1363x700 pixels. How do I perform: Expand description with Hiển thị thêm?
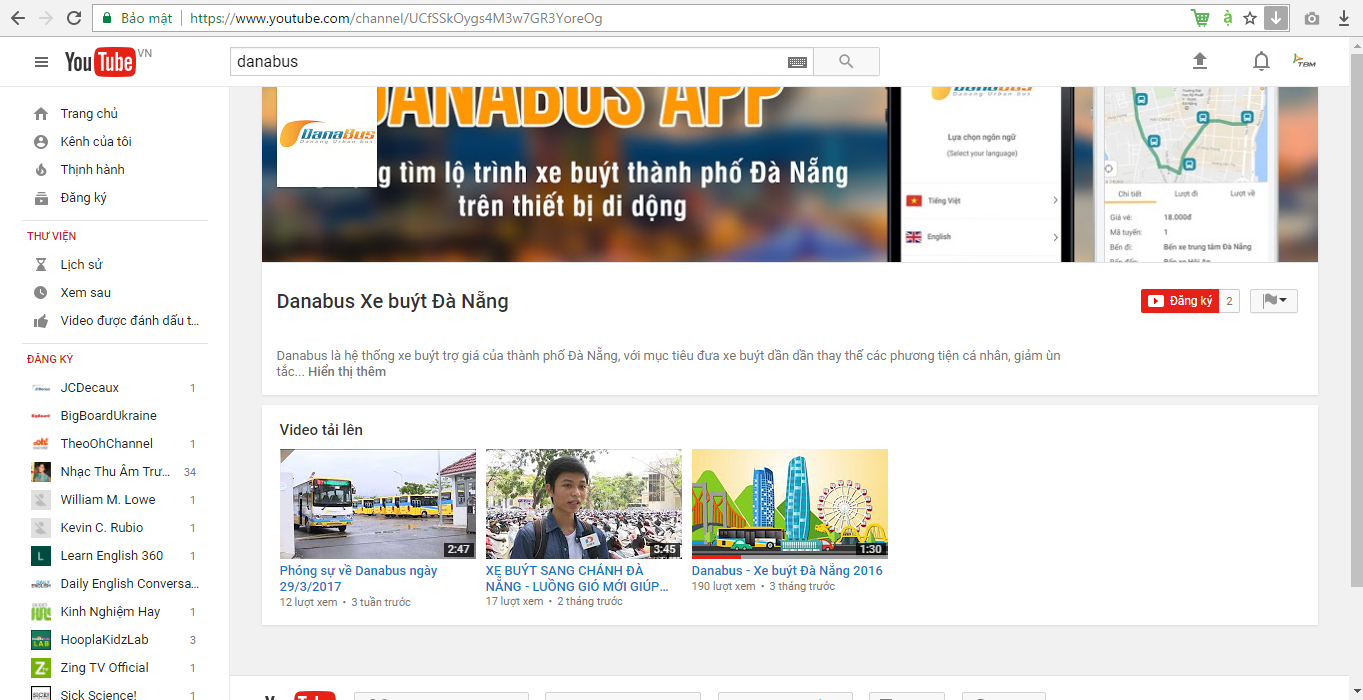coord(347,372)
